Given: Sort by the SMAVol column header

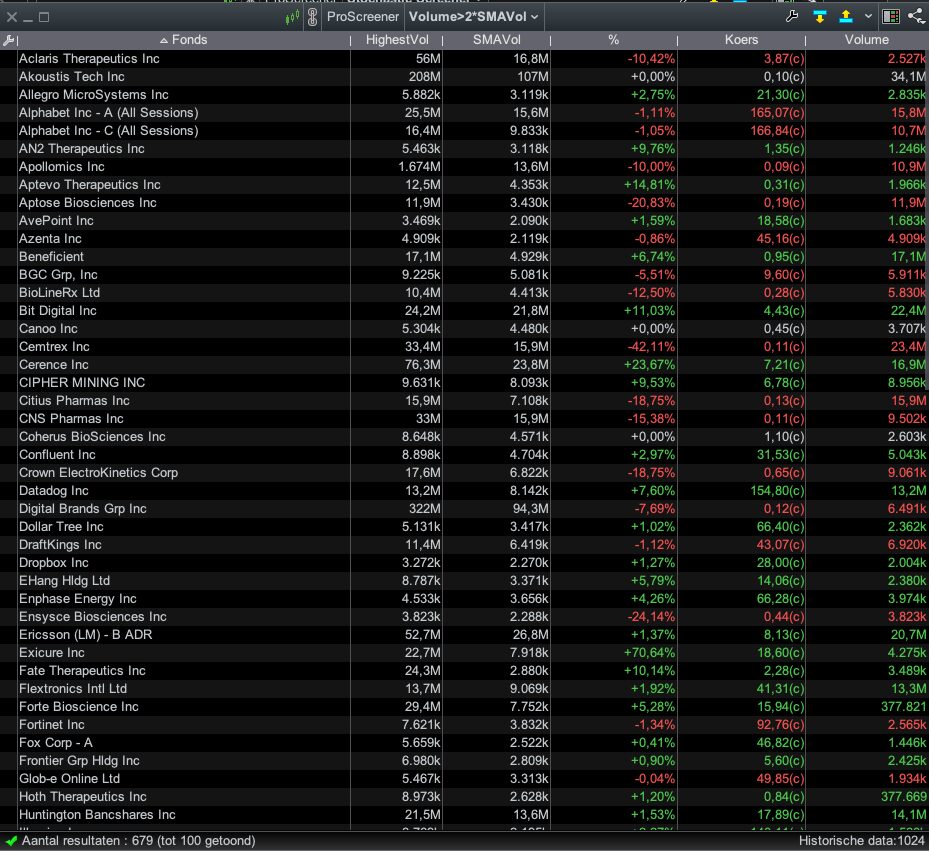Looking at the screenshot, I should 496,40.
